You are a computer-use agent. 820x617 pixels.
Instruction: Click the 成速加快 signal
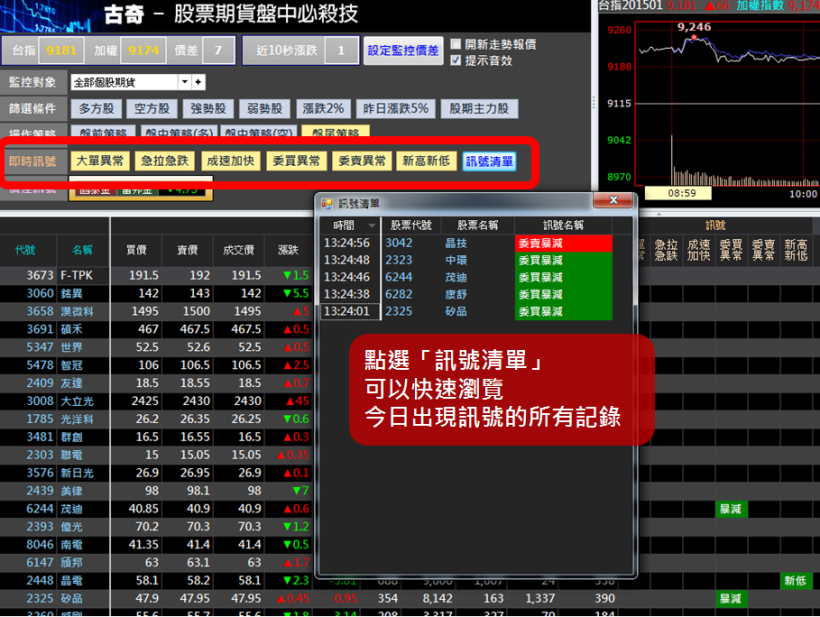pyautogui.click(x=231, y=160)
